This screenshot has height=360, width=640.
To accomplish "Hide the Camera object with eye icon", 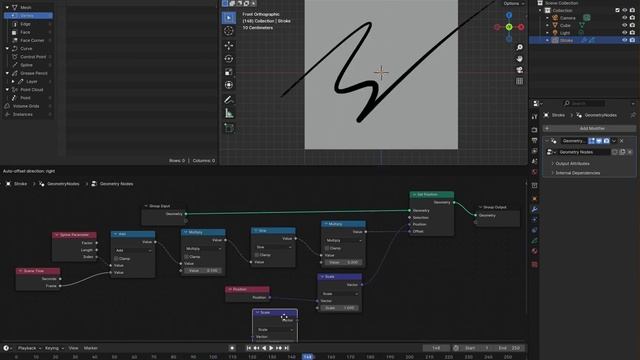I will [x=624, y=18].
